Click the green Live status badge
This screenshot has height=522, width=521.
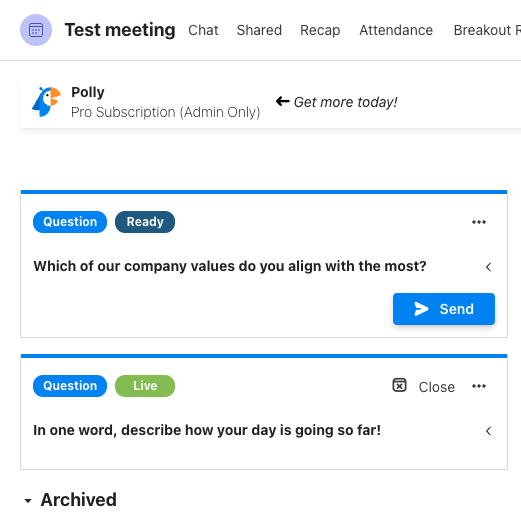[x=145, y=386]
